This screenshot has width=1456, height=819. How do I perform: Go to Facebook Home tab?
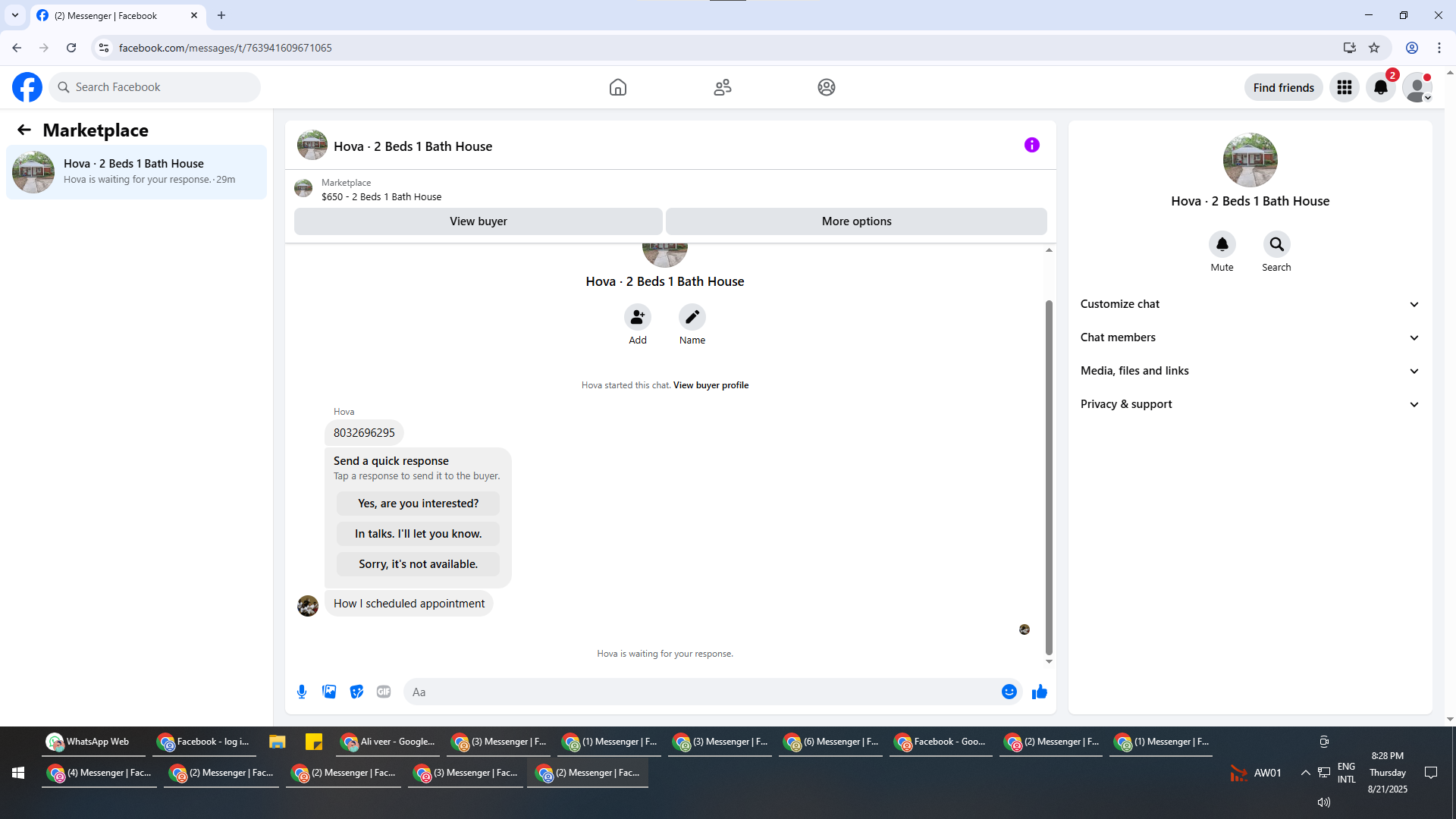(x=617, y=87)
